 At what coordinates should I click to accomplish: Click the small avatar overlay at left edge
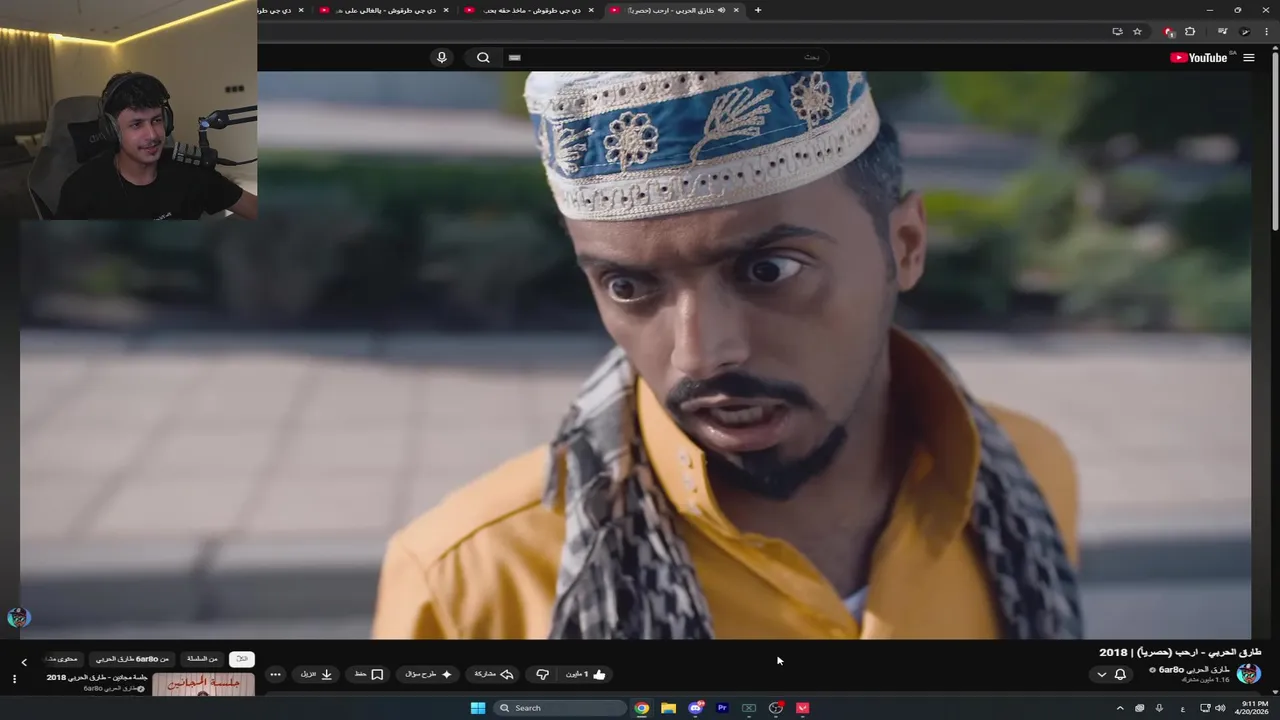click(19, 617)
